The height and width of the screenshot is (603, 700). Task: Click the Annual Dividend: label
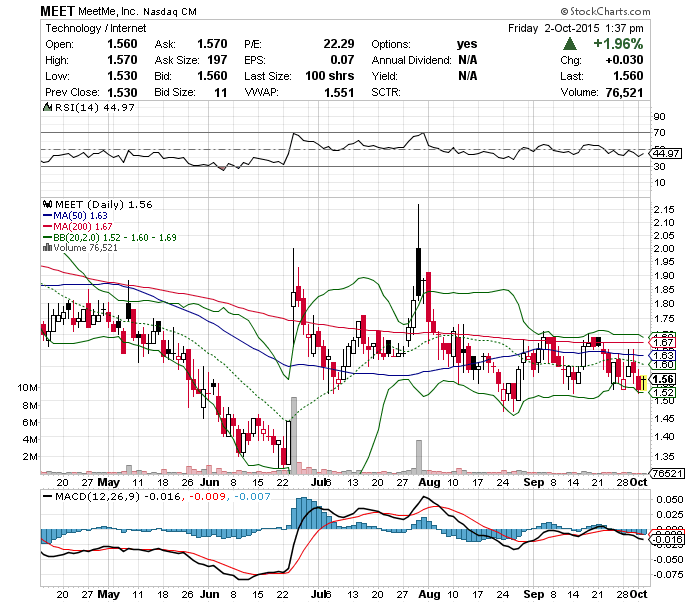click(411, 60)
